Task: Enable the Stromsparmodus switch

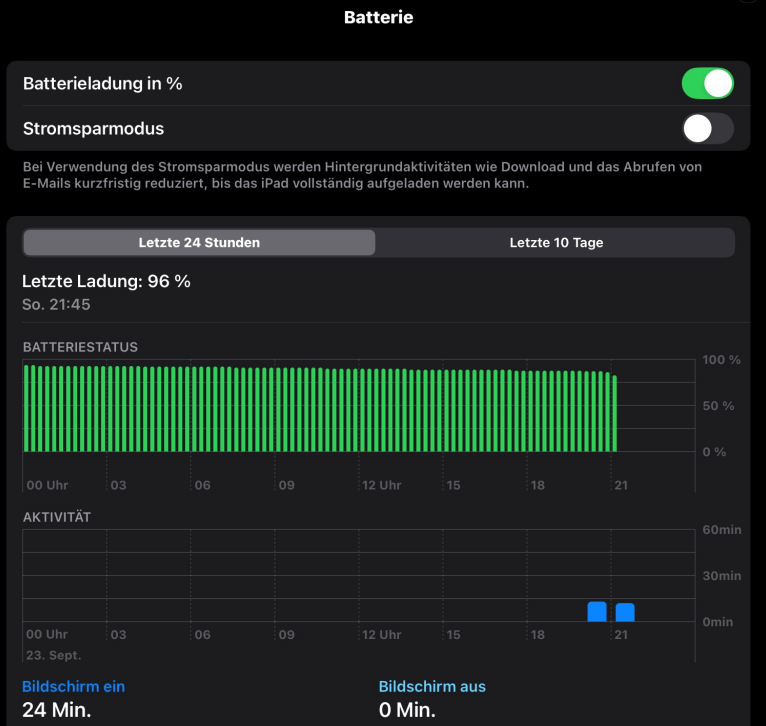Action: point(707,129)
